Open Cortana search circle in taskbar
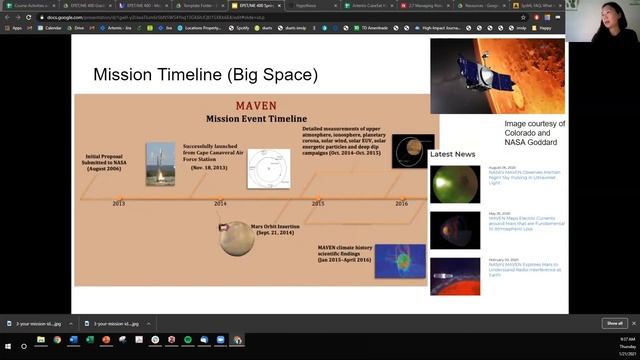640x360 pixels. click(x=24, y=346)
